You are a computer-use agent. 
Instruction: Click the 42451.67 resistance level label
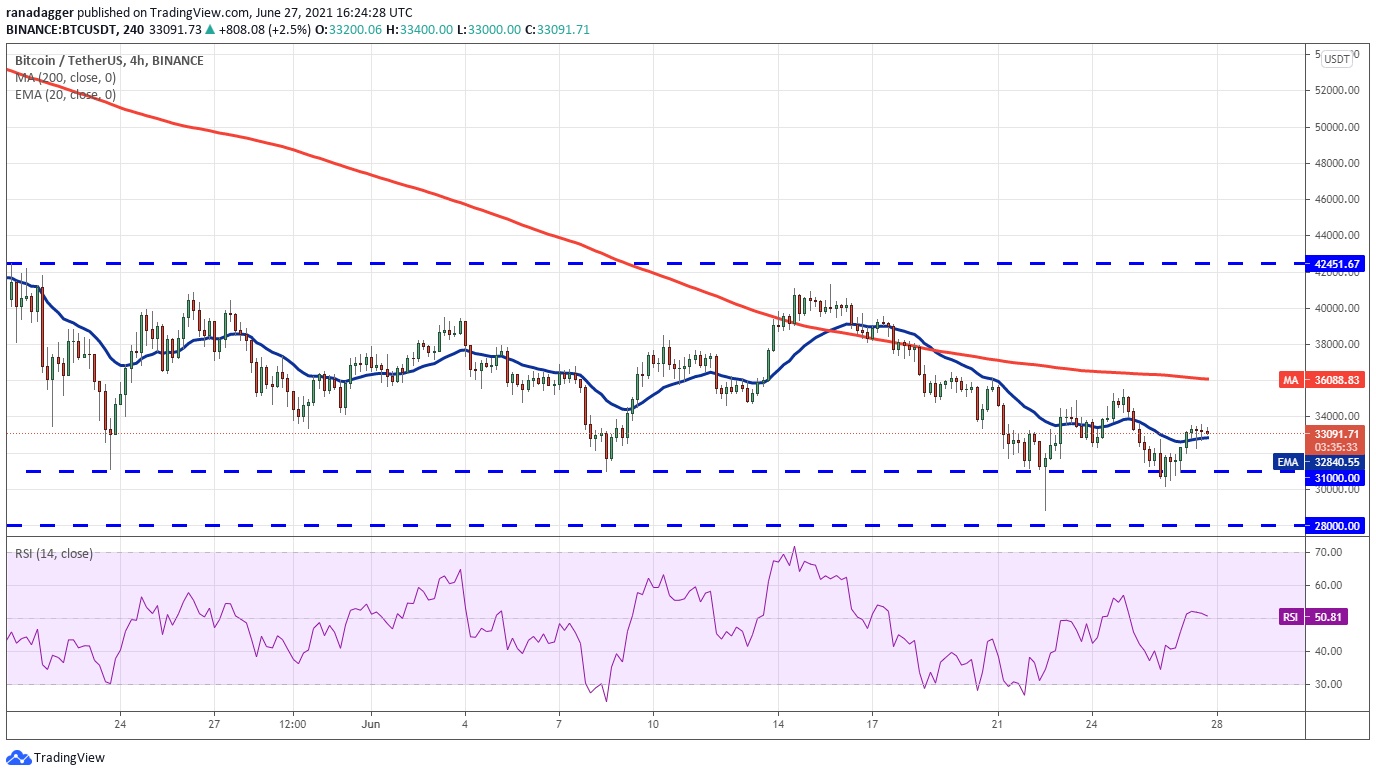[x=1336, y=264]
